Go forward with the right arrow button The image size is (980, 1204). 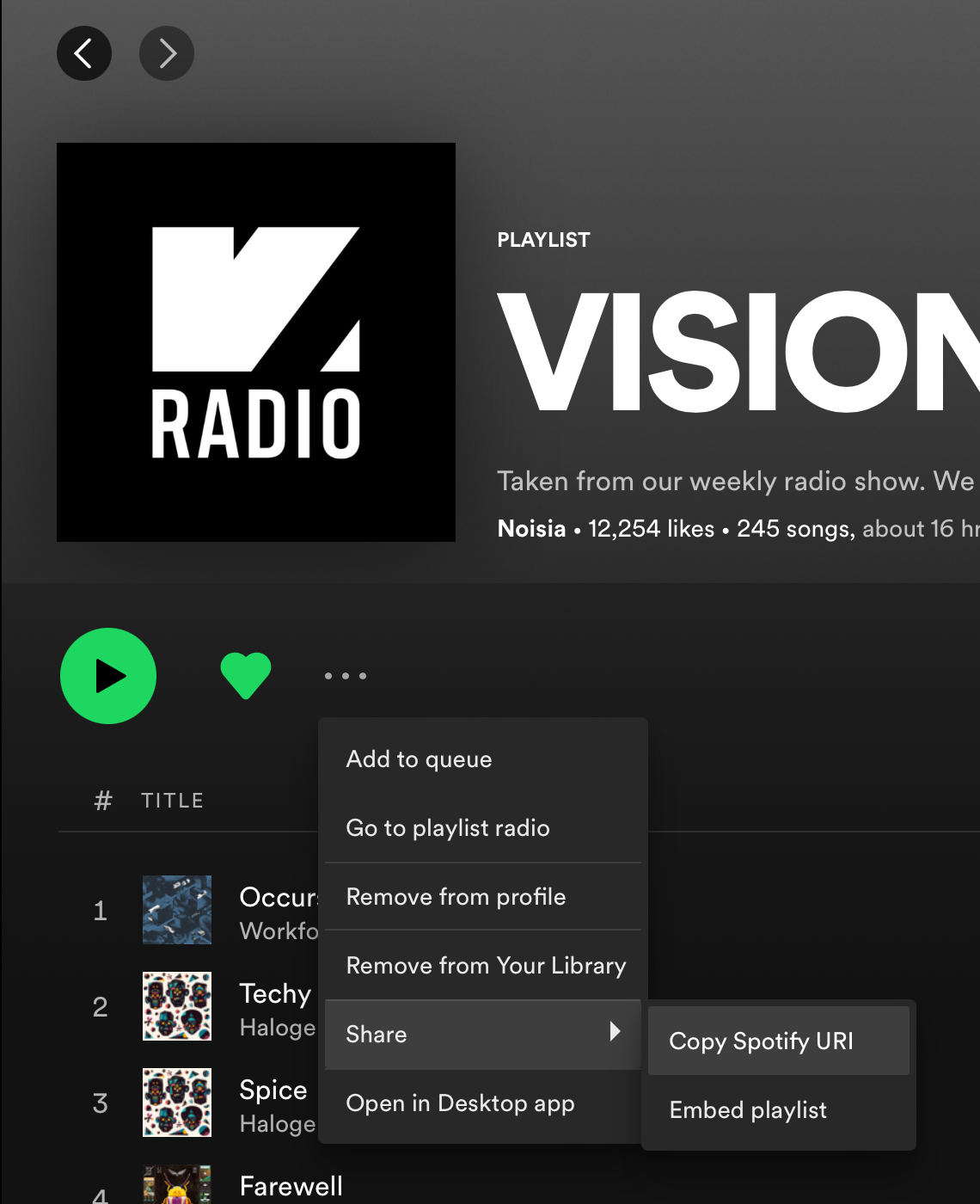(167, 53)
